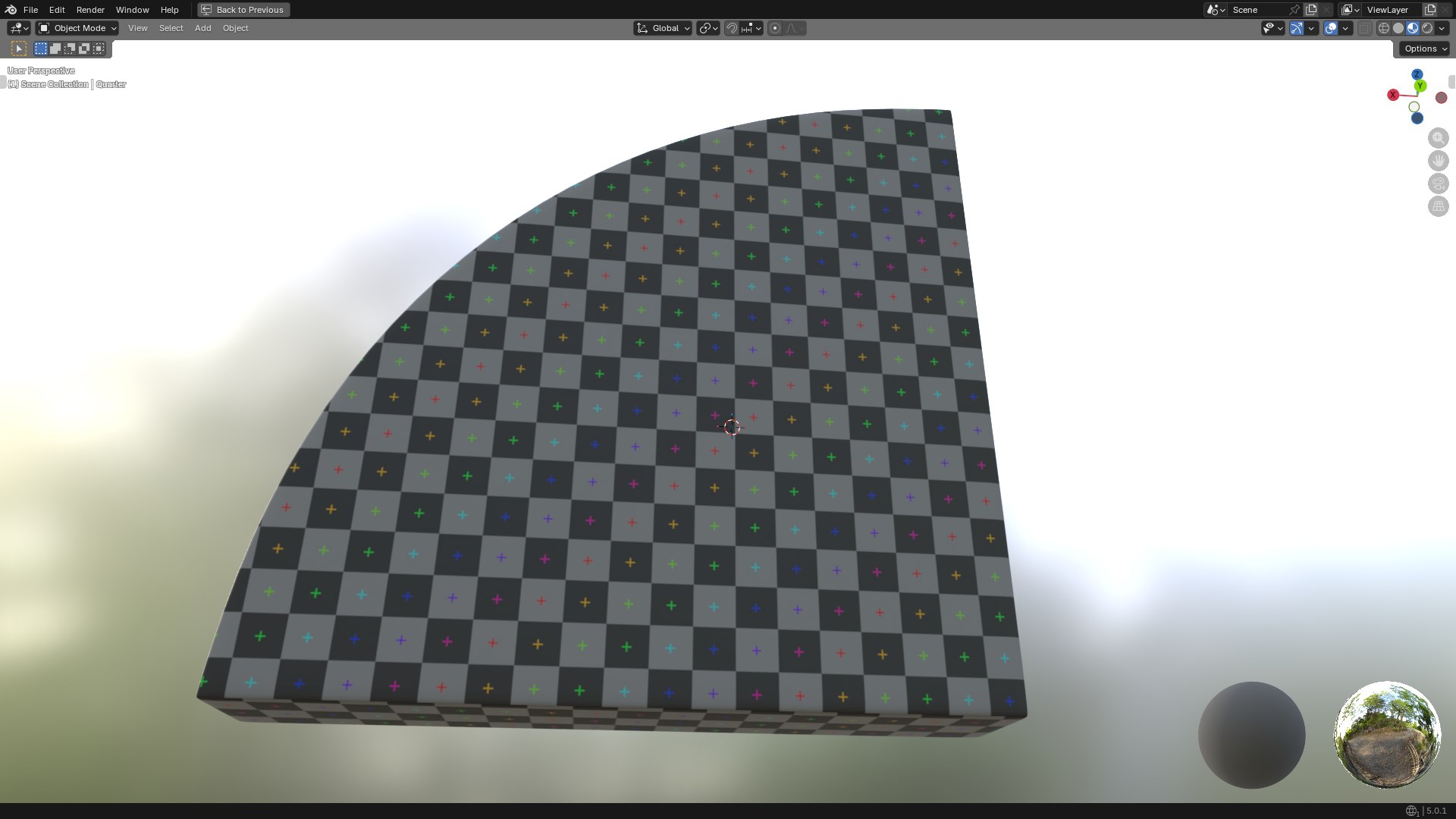Open the viewport Select menu
The image size is (1456, 819).
[171, 28]
